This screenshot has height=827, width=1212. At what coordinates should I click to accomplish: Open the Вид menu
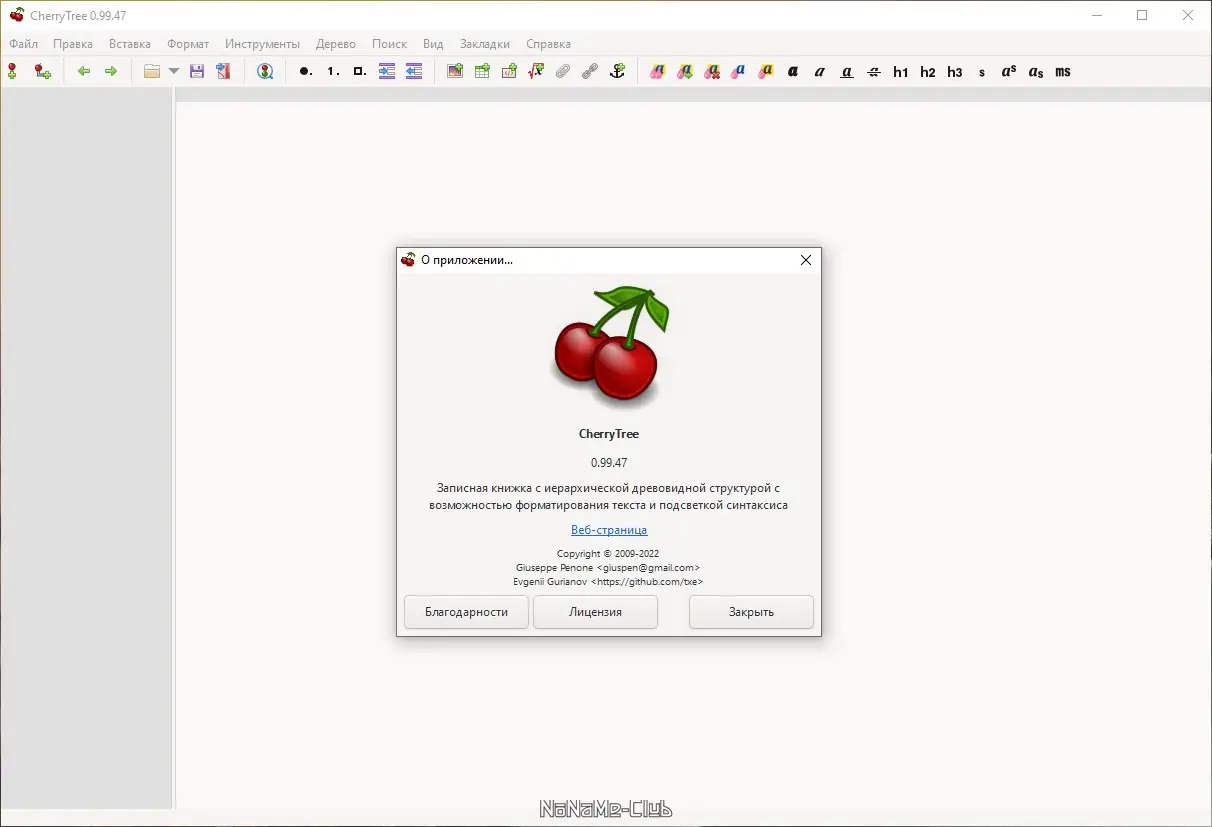tap(433, 44)
